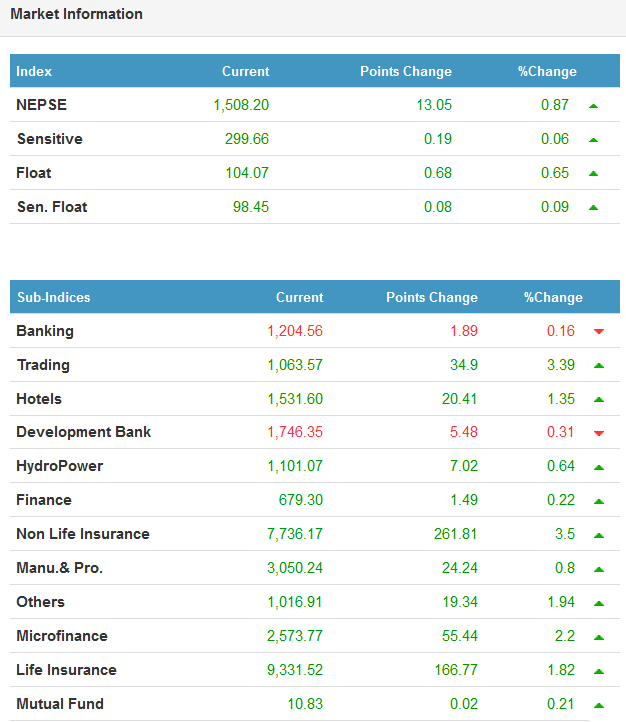Screen dimensions: 626x722
Task: Click the red down arrow in Development Bank row
Action: pos(599,433)
